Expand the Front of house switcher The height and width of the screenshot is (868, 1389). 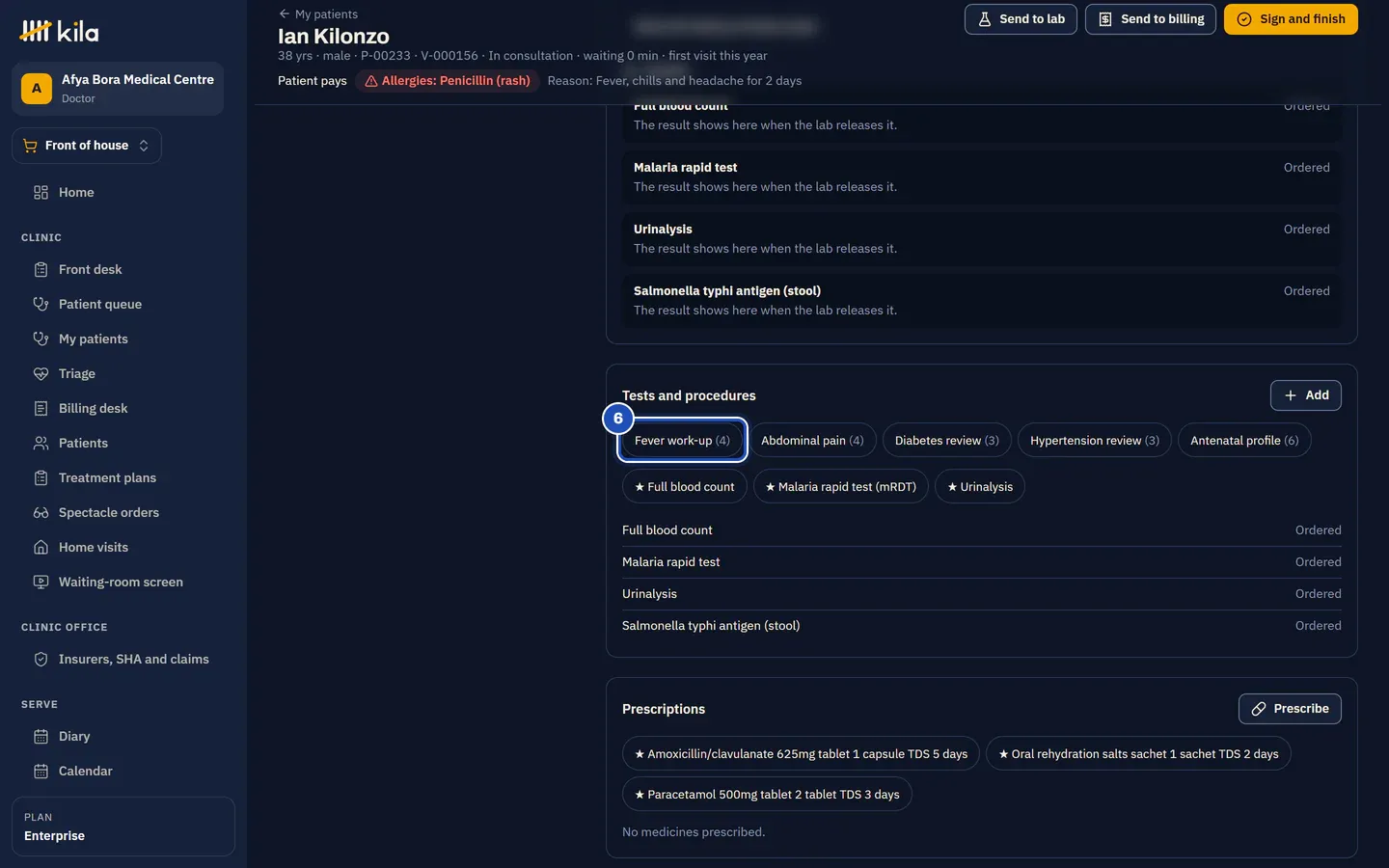coord(87,146)
